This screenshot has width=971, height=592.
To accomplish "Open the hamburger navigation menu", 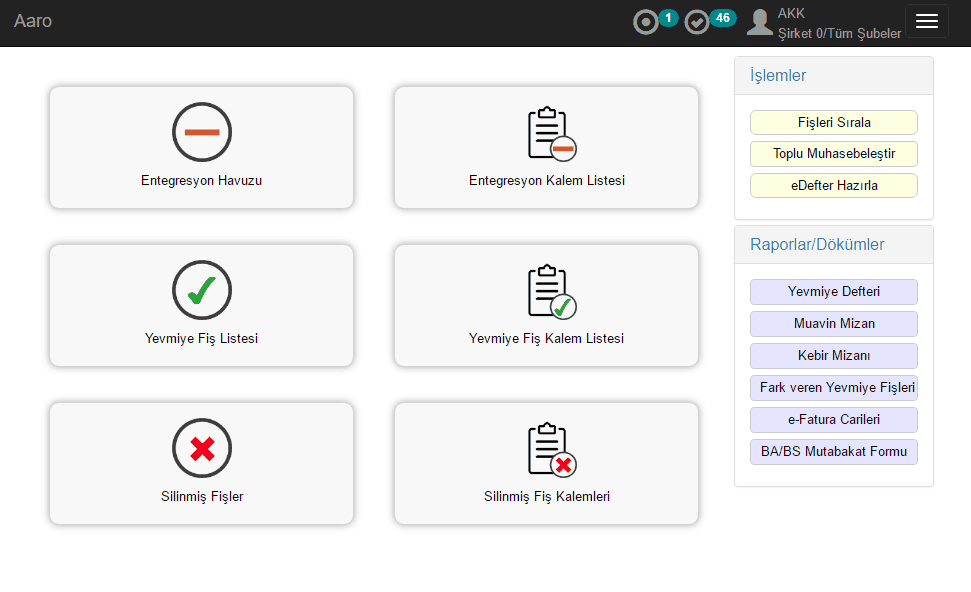I will coord(926,21).
